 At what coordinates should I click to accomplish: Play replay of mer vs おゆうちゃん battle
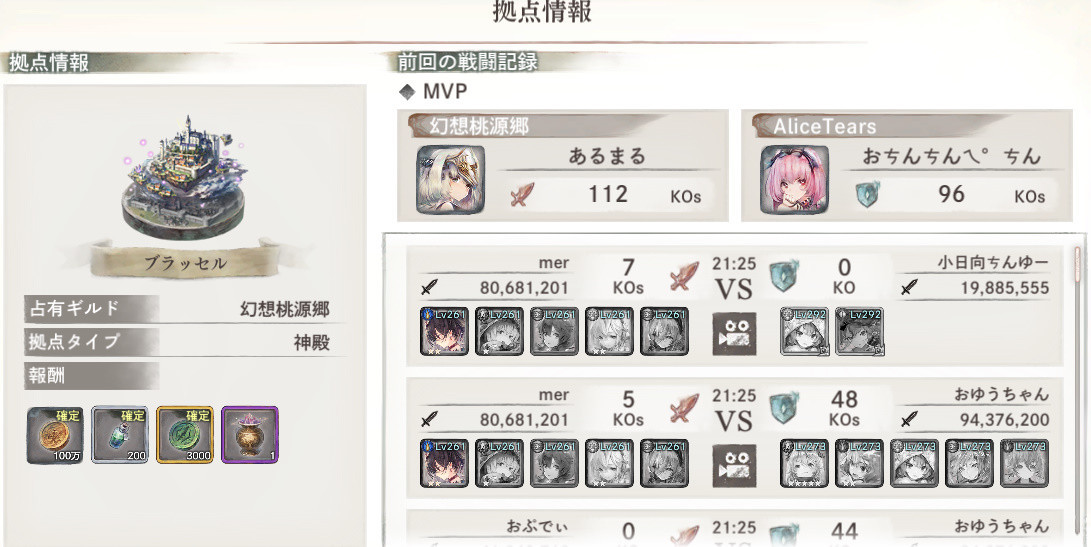click(734, 466)
